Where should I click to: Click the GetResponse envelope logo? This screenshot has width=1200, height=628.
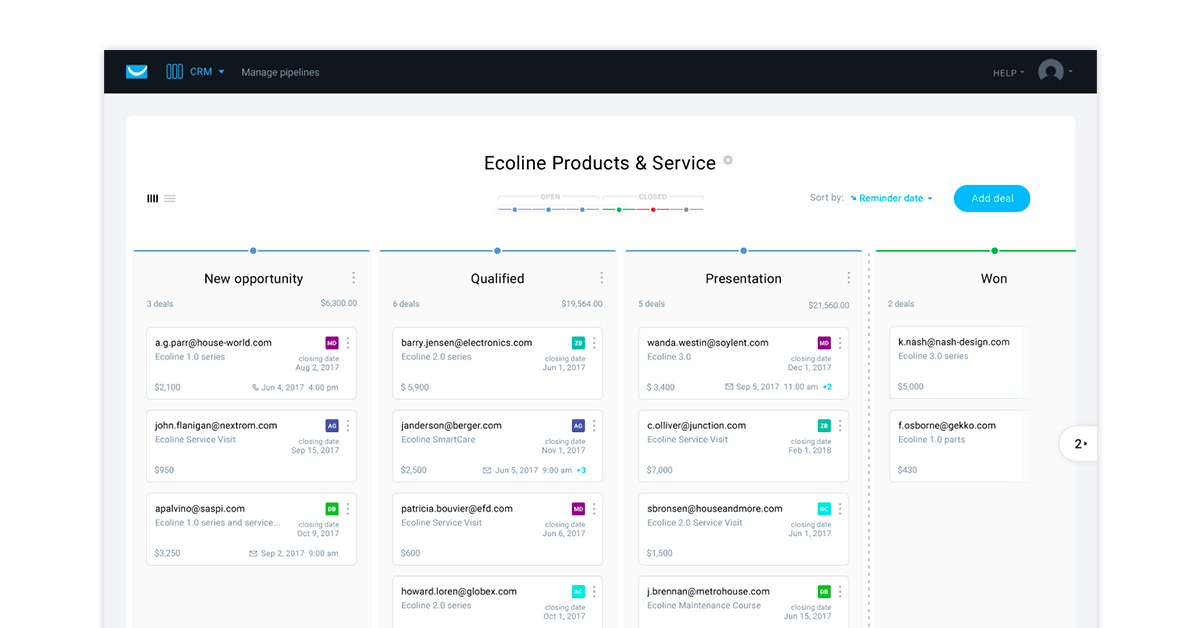click(x=137, y=72)
